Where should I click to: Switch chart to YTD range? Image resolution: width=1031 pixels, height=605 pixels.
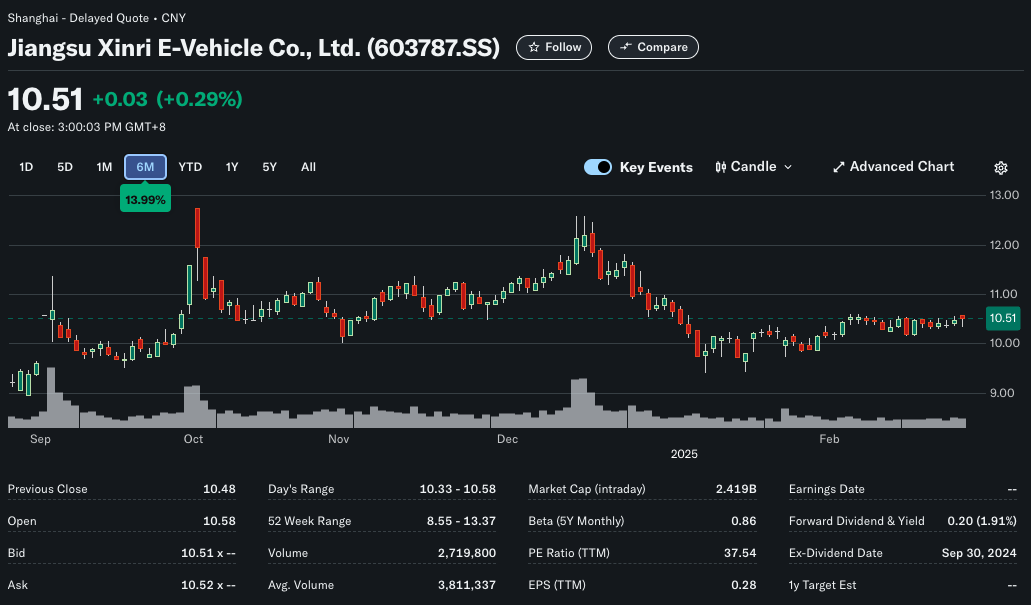[x=190, y=167]
